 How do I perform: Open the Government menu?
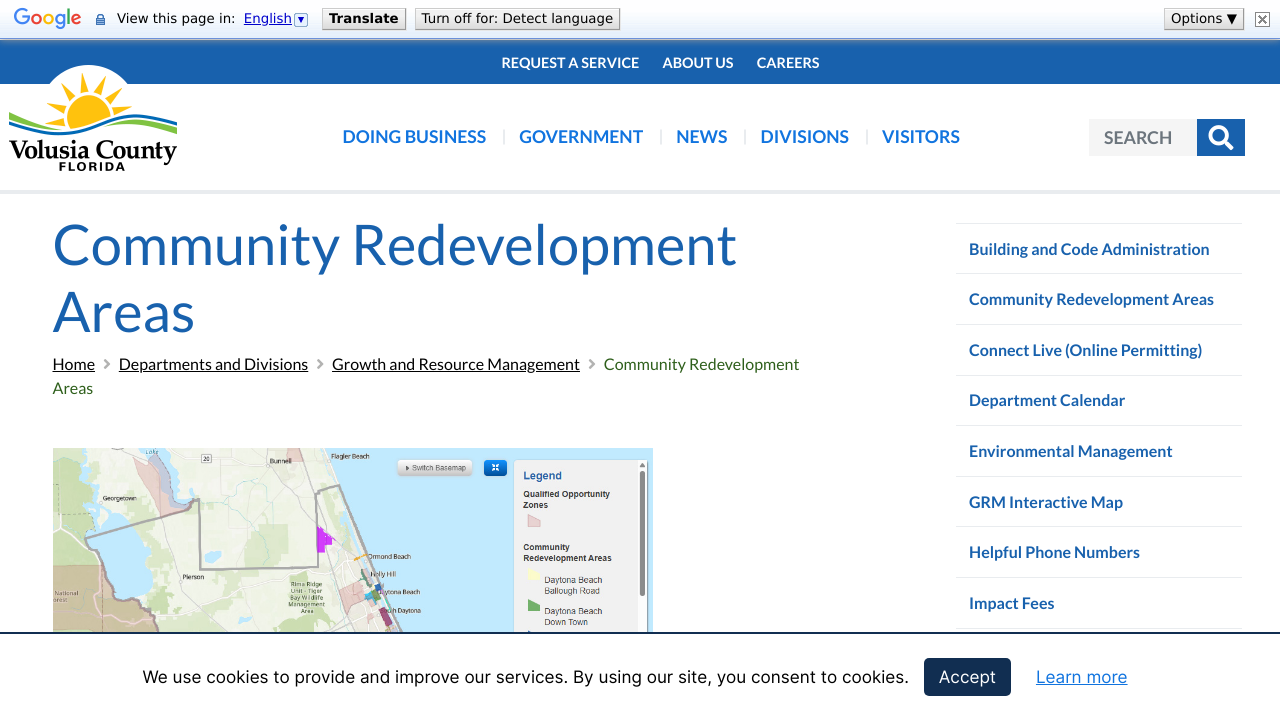pyautogui.click(x=580, y=137)
